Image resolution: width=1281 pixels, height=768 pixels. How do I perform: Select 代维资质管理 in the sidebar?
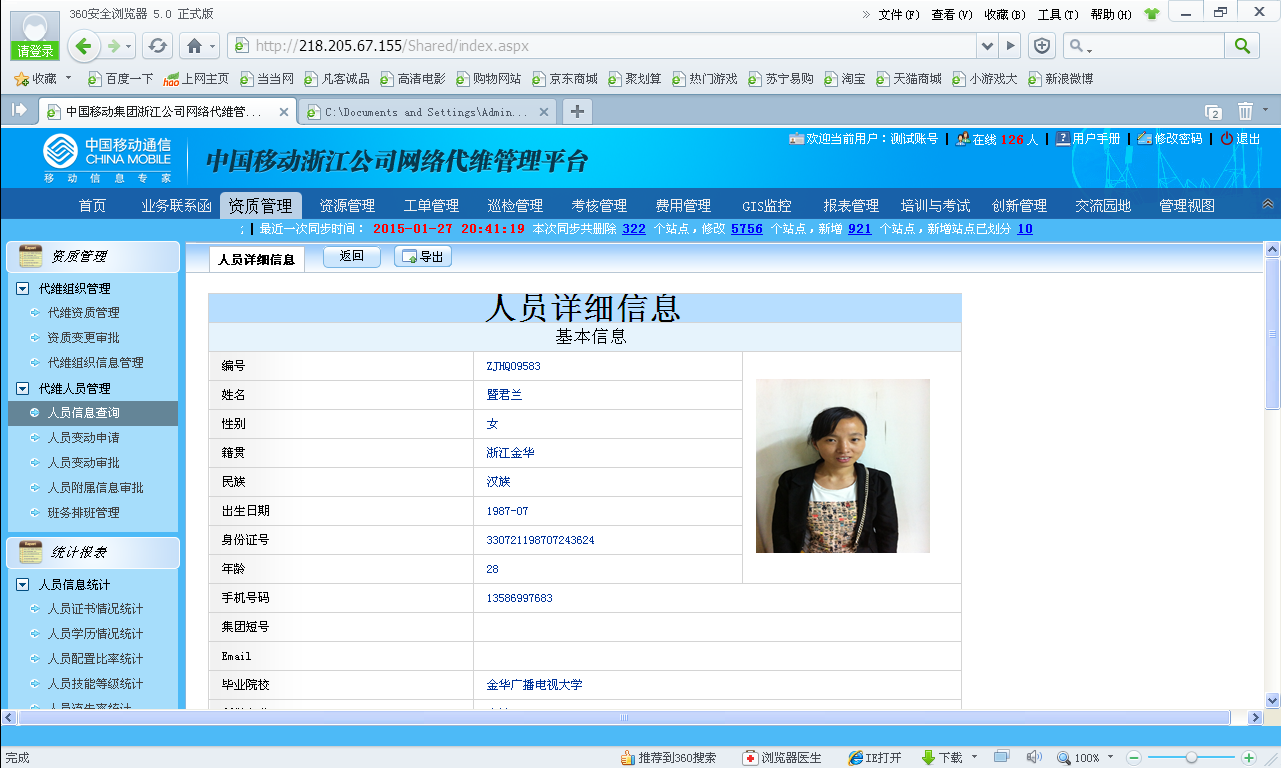[83, 313]
